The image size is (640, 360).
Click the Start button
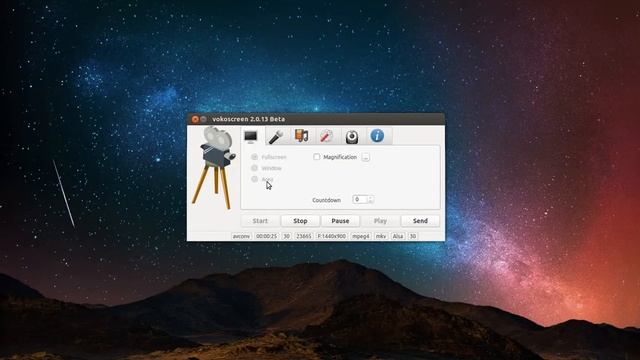click(260, 221)
